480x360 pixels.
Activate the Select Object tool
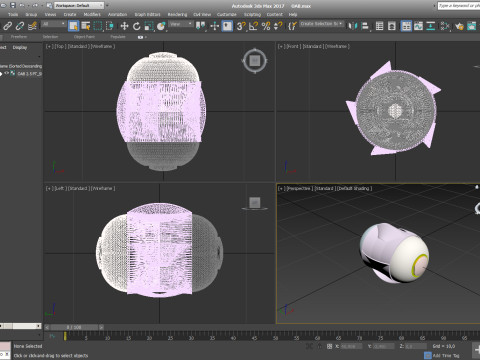(x=73, y=26)
